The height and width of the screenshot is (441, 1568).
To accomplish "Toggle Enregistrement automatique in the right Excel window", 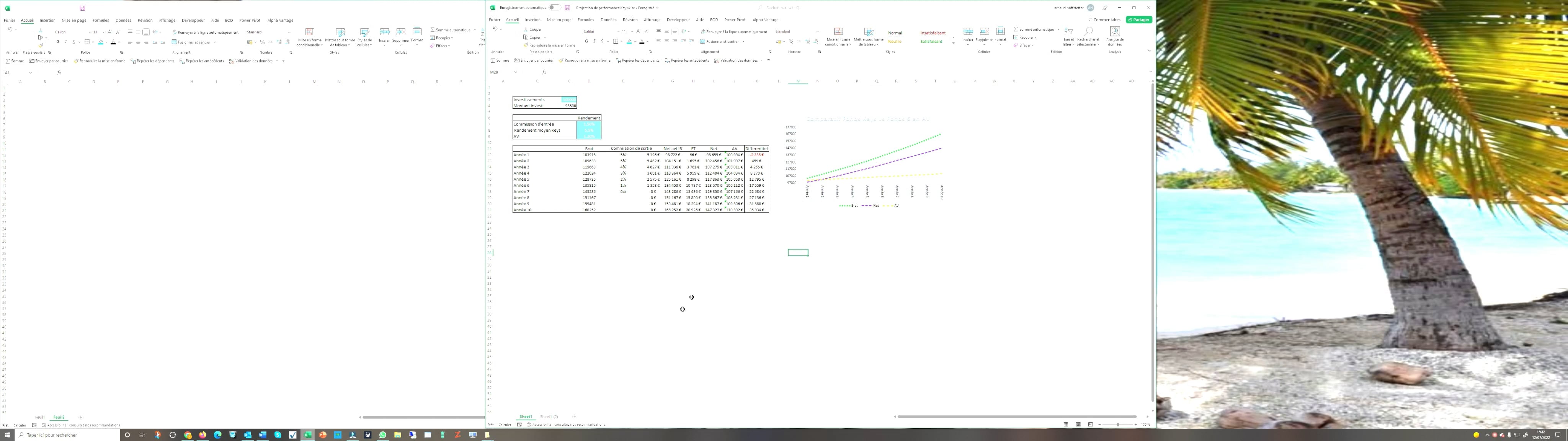I will [x=555, y=8].
